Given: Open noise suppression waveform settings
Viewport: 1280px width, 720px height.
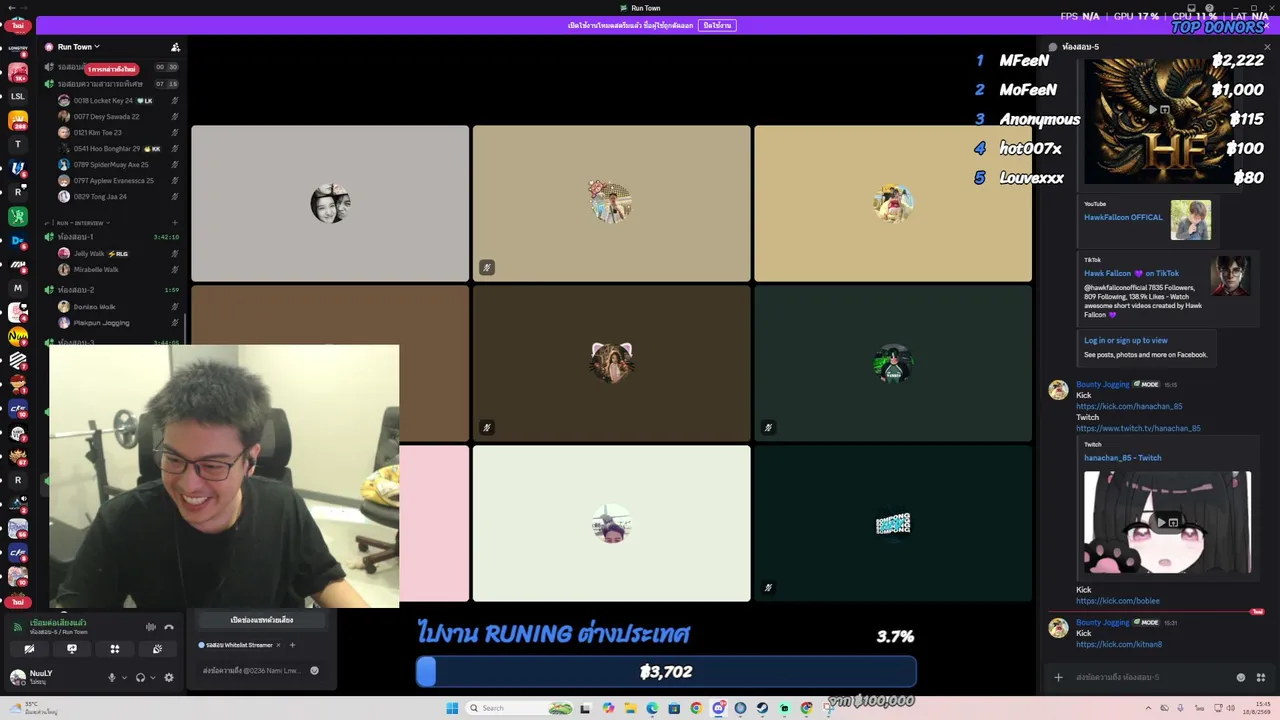Looking at the screenshot, I should (151, 627).
